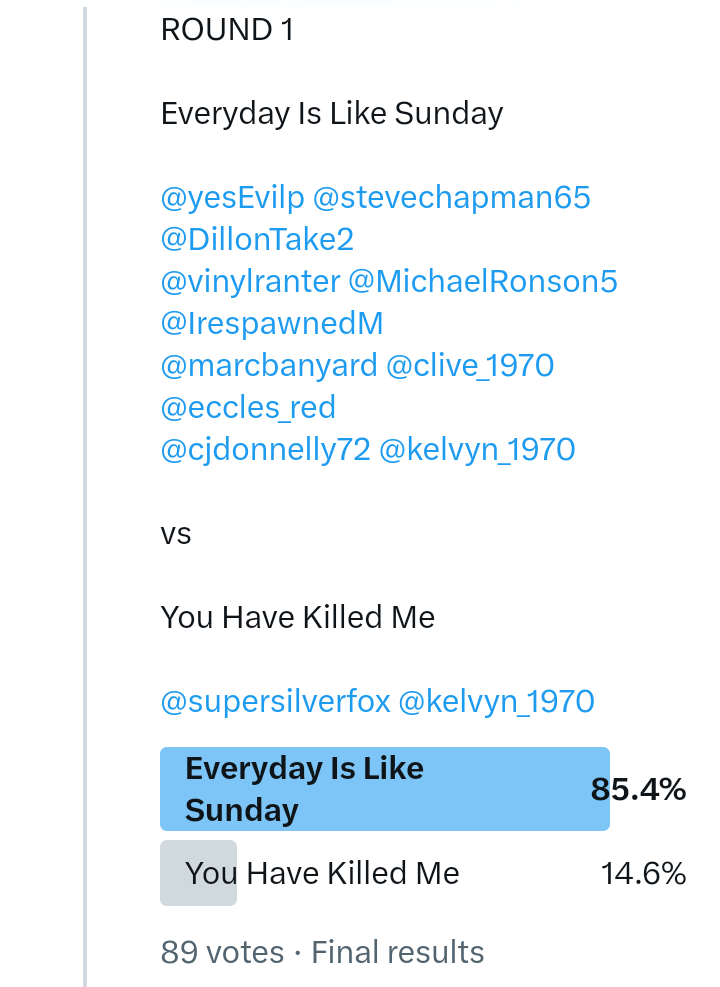The width and height of the screenshot is (720, 987).
Task: Click the 14.6% poll percentage
Action: click(643, 874)
